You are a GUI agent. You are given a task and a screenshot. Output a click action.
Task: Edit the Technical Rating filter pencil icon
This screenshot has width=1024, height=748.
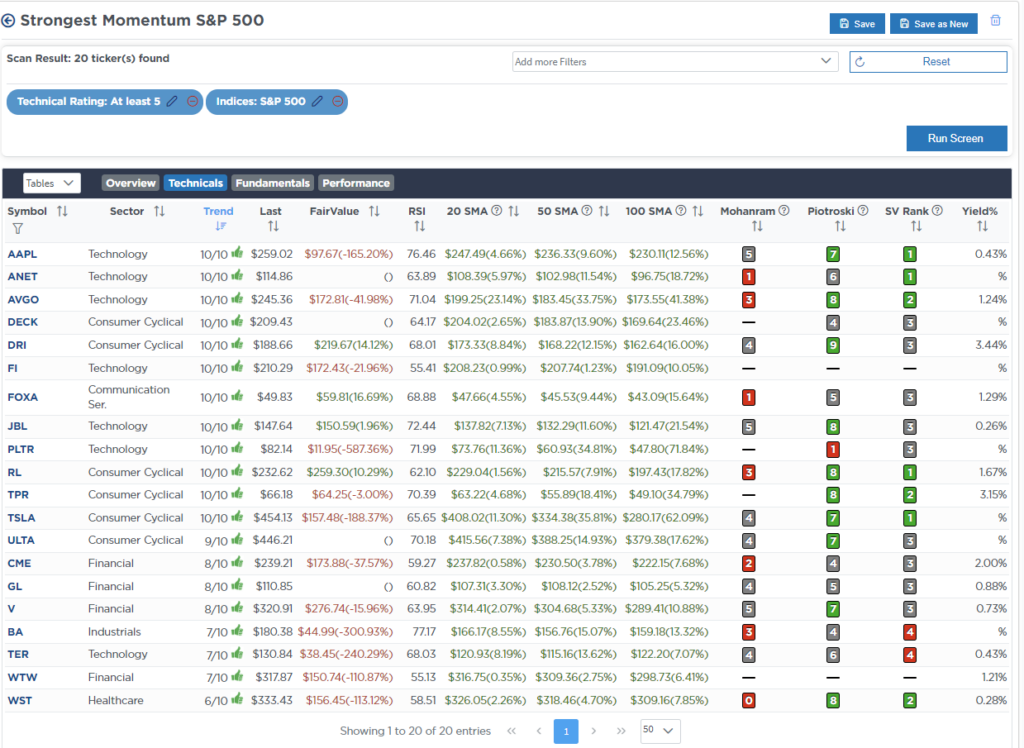tap(172, 101)
